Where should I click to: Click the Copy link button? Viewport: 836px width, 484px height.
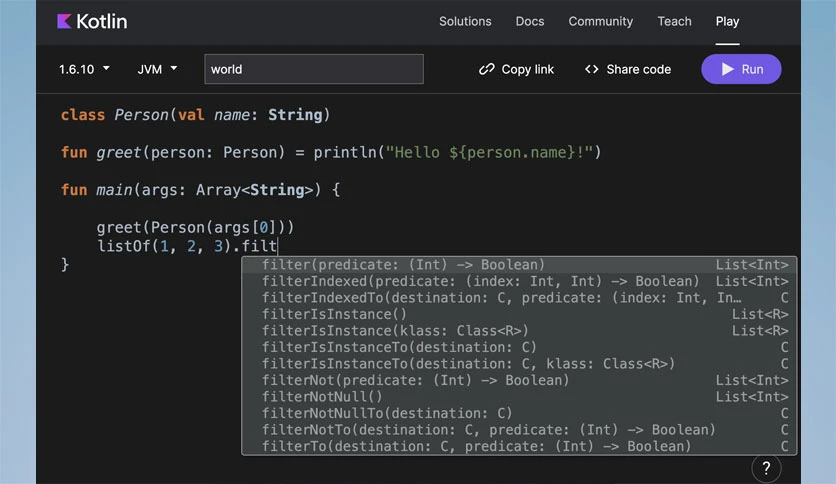point(516,69)
